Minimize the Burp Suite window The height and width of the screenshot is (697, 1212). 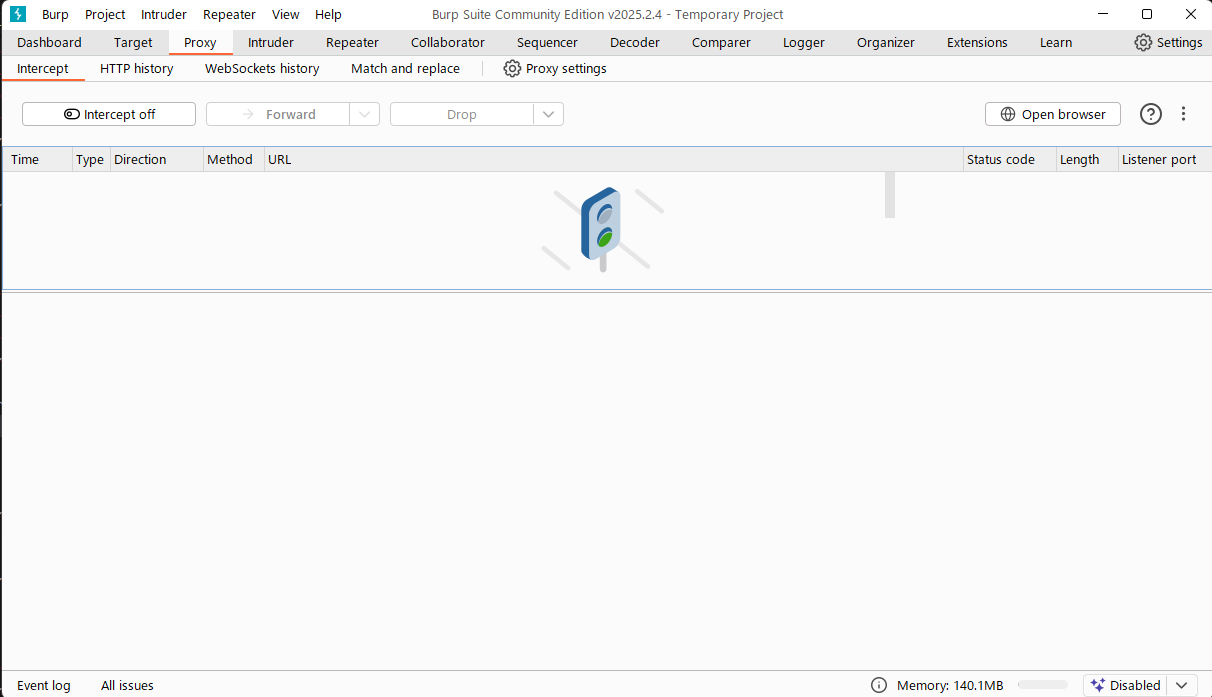(x=1103, y=14)
